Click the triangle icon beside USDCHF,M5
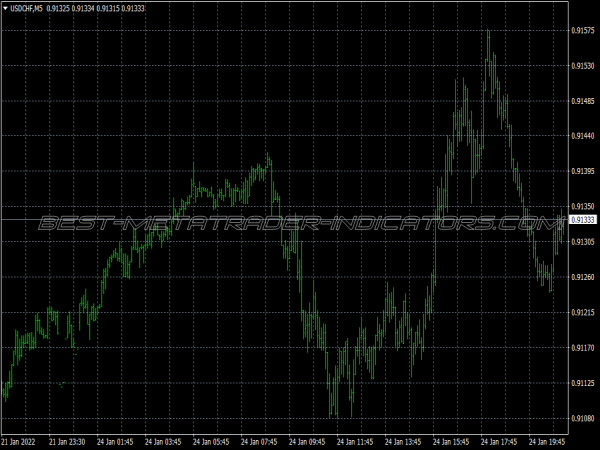Image resolution: width=600 pixels, height=450 pixels. pyautogui.click(x=5, y=9)
